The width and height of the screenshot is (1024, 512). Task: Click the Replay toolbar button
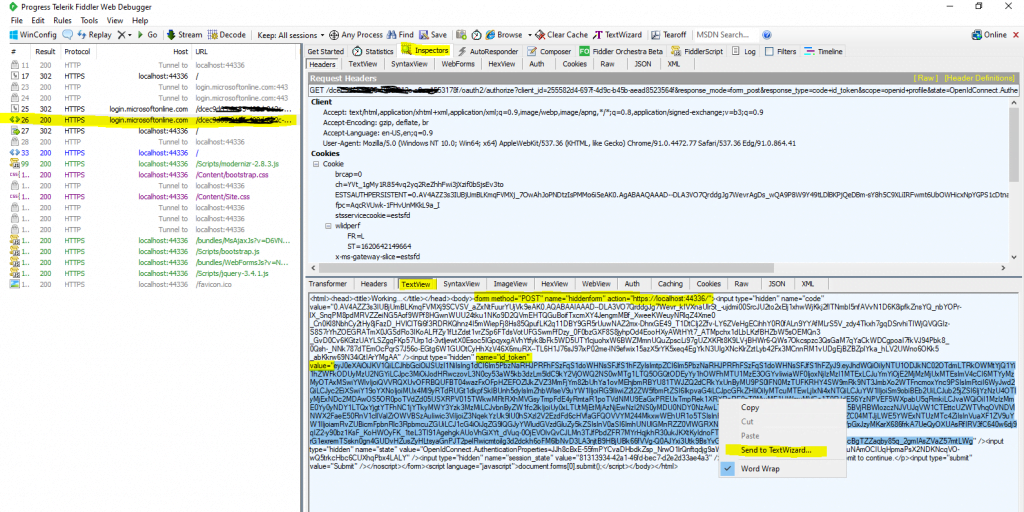tap(95, 35)
